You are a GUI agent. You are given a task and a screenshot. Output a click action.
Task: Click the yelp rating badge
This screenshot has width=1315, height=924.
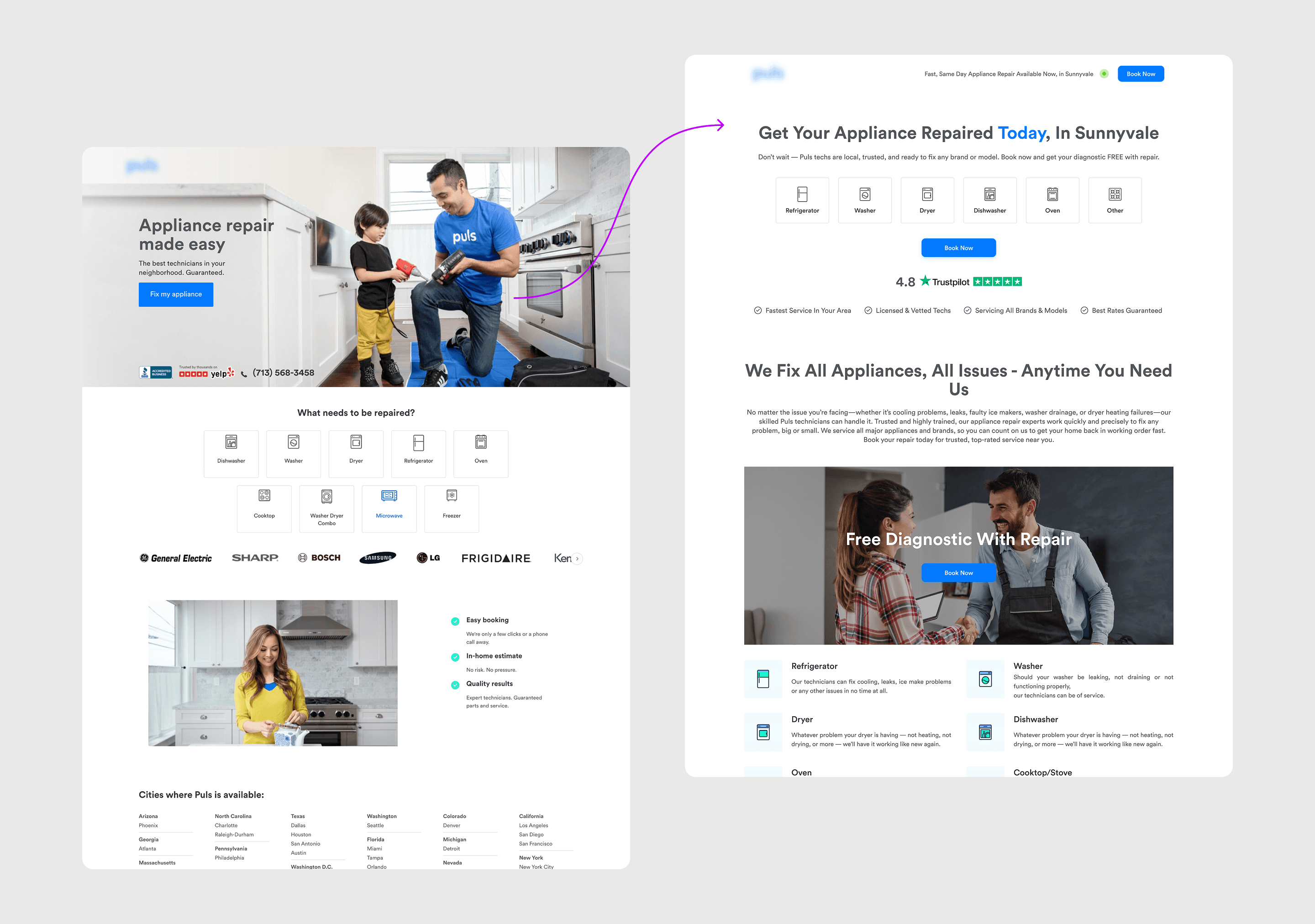(206, 373)
